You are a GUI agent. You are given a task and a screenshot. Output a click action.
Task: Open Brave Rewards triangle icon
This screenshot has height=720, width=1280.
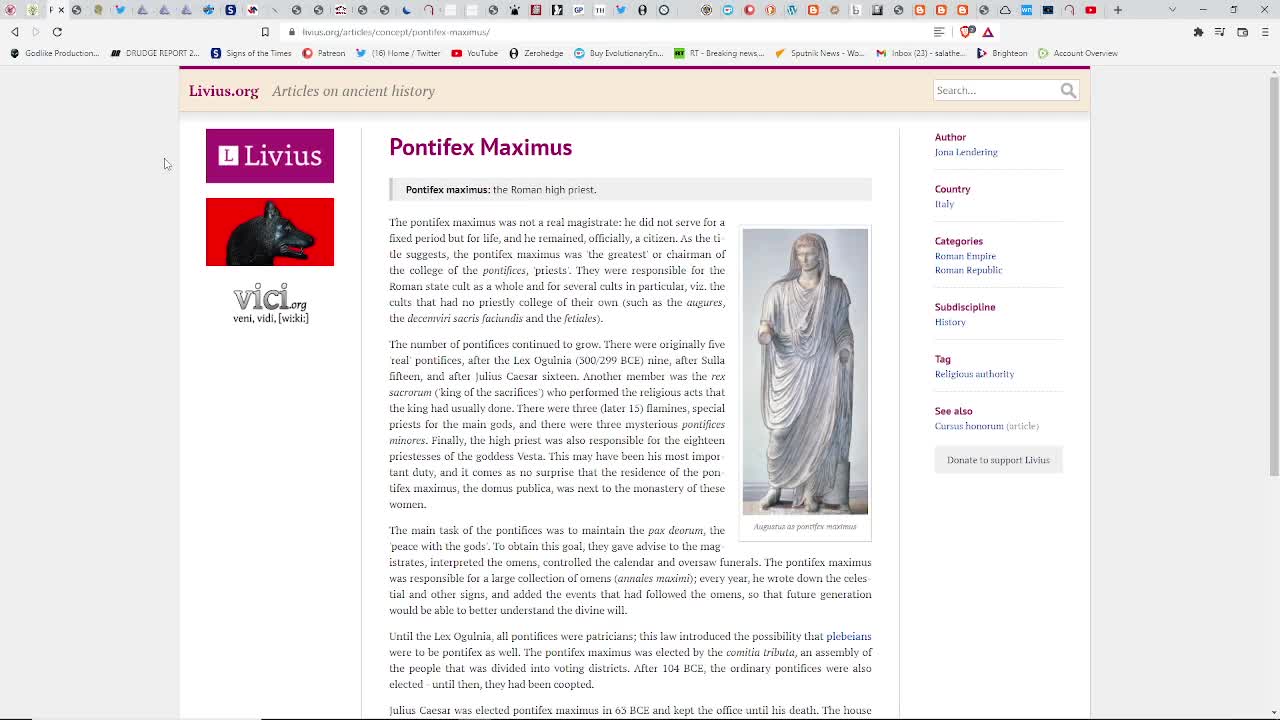[988, 32]
